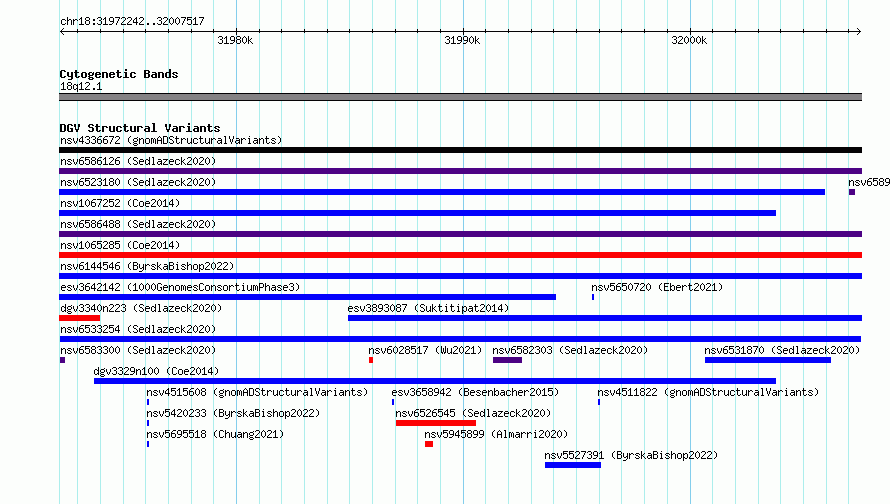Click the 31990k ruler tick label
890x504 pixels.
[462, 40]
